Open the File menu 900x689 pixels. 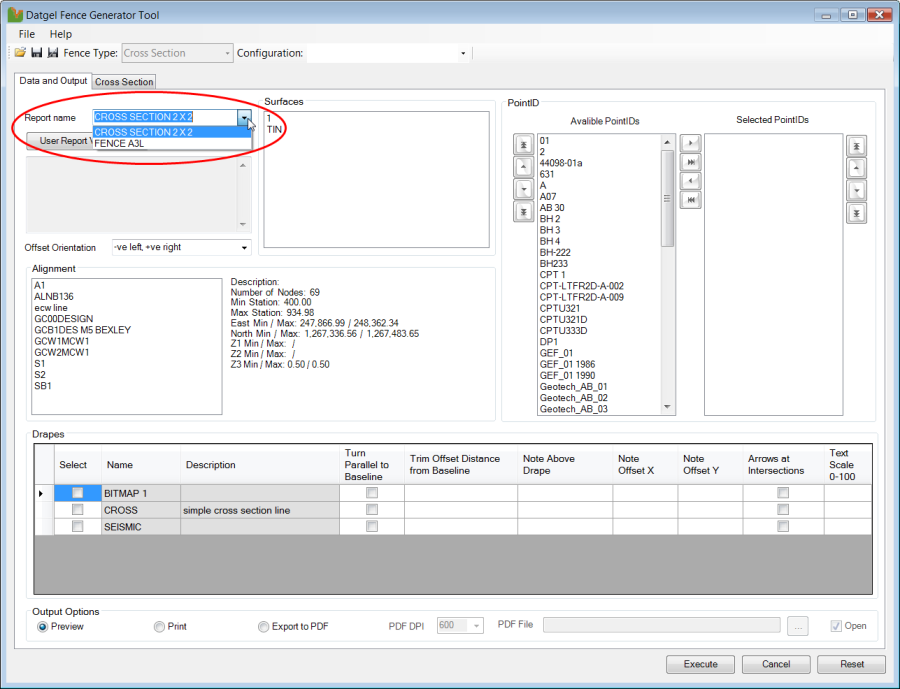27,34
